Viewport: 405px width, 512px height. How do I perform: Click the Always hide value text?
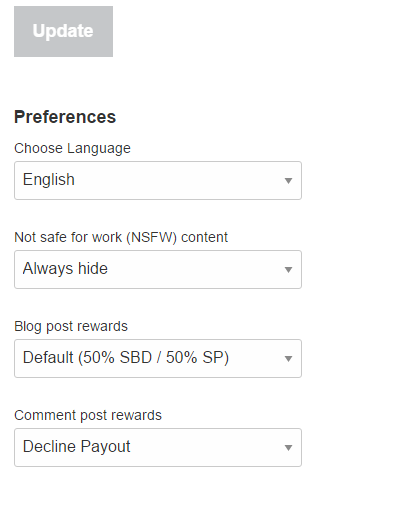pyautogui.click(x=65, y=268)
